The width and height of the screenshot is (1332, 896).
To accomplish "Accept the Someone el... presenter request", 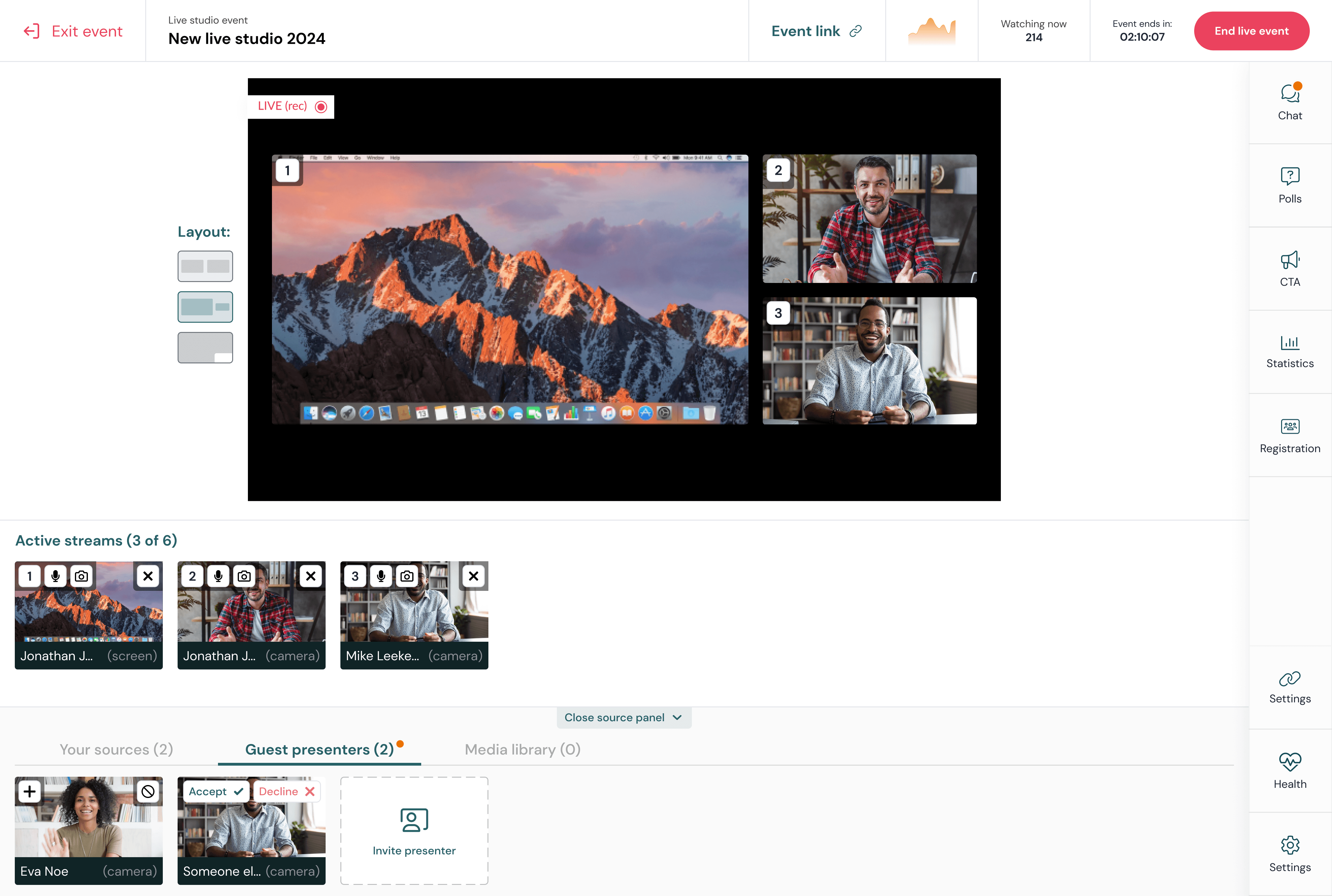I will click(x=216, y=792).
